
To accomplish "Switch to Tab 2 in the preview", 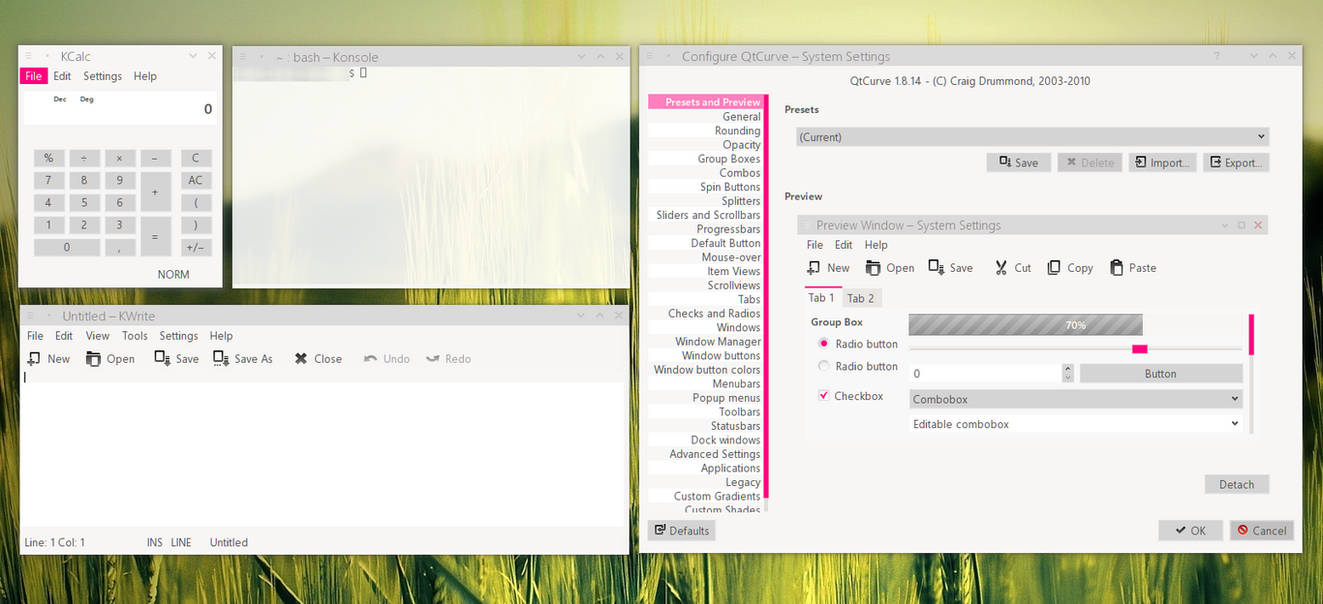I will point(861,298).
